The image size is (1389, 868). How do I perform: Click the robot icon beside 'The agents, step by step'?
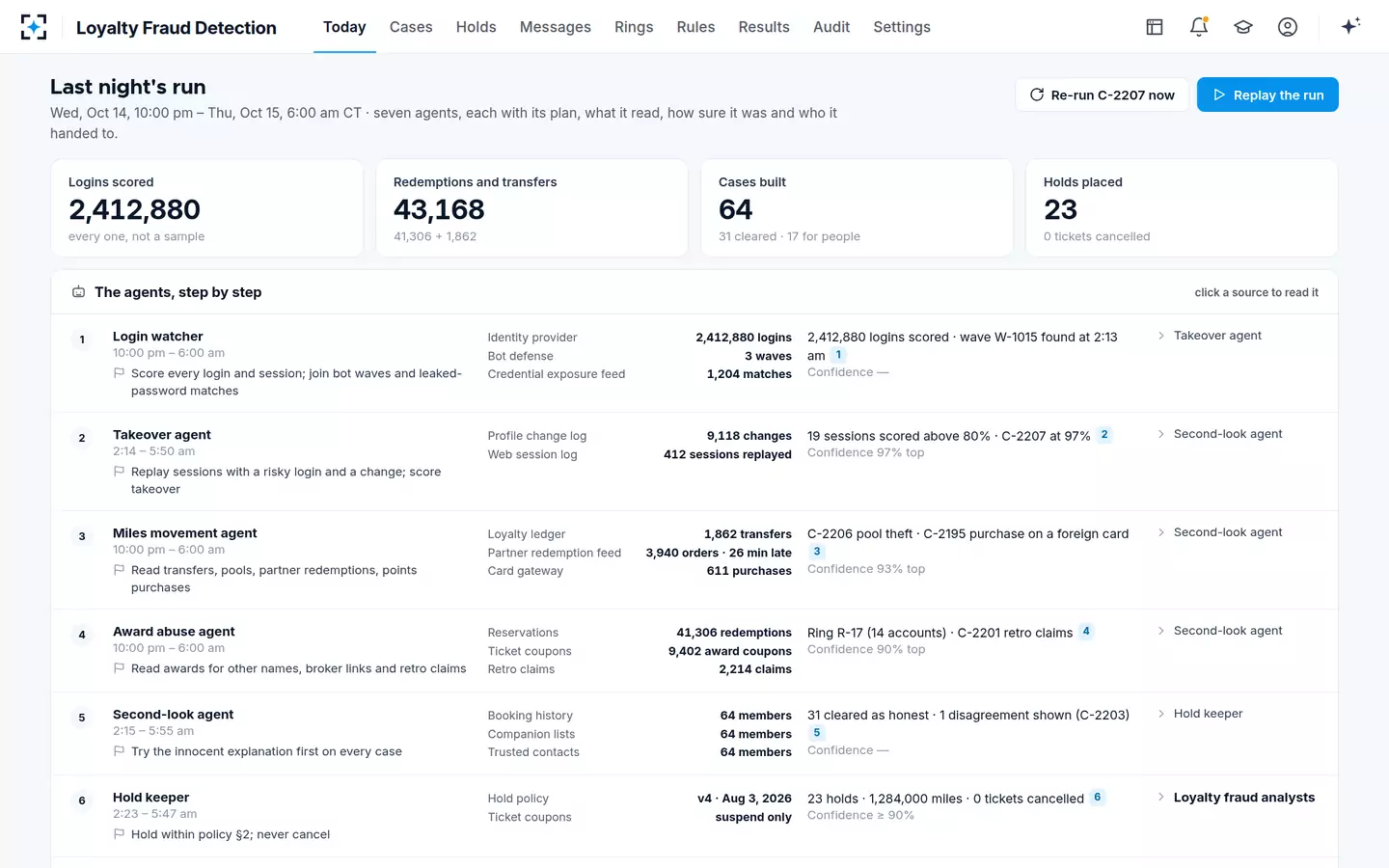pyautogui.click(x=78, y=292)
